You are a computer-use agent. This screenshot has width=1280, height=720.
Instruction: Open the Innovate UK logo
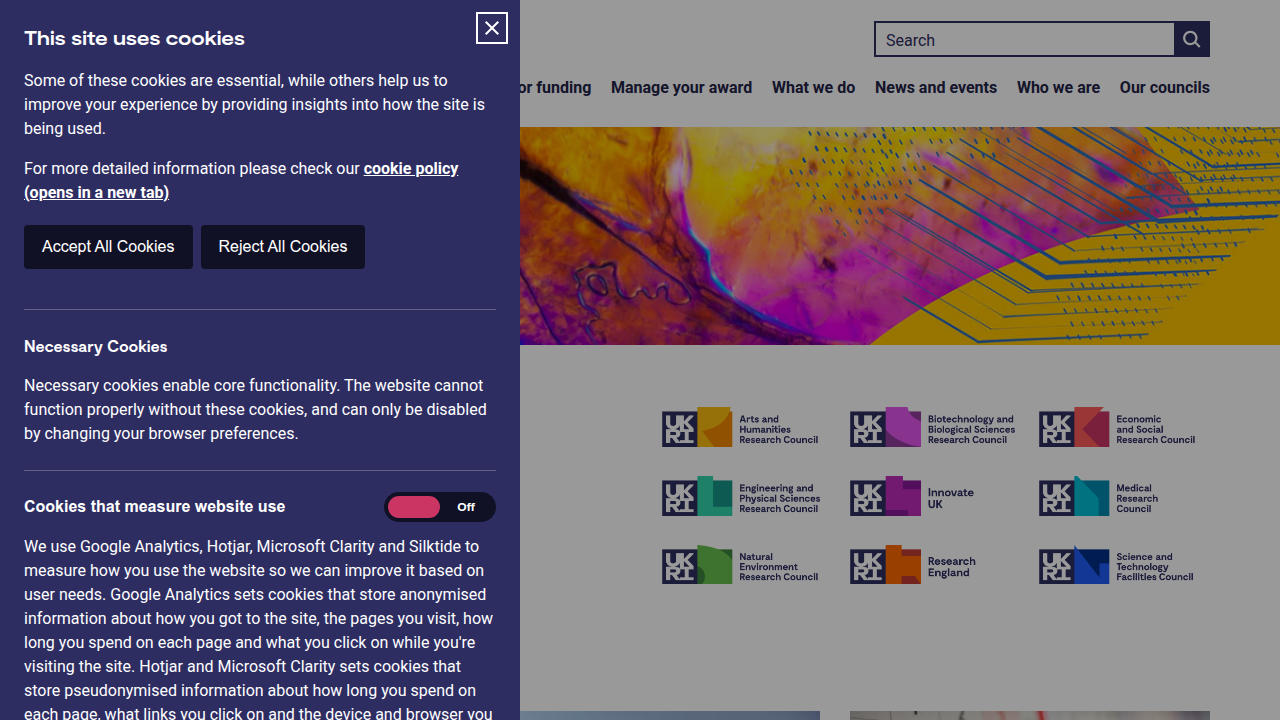(913, 496)
